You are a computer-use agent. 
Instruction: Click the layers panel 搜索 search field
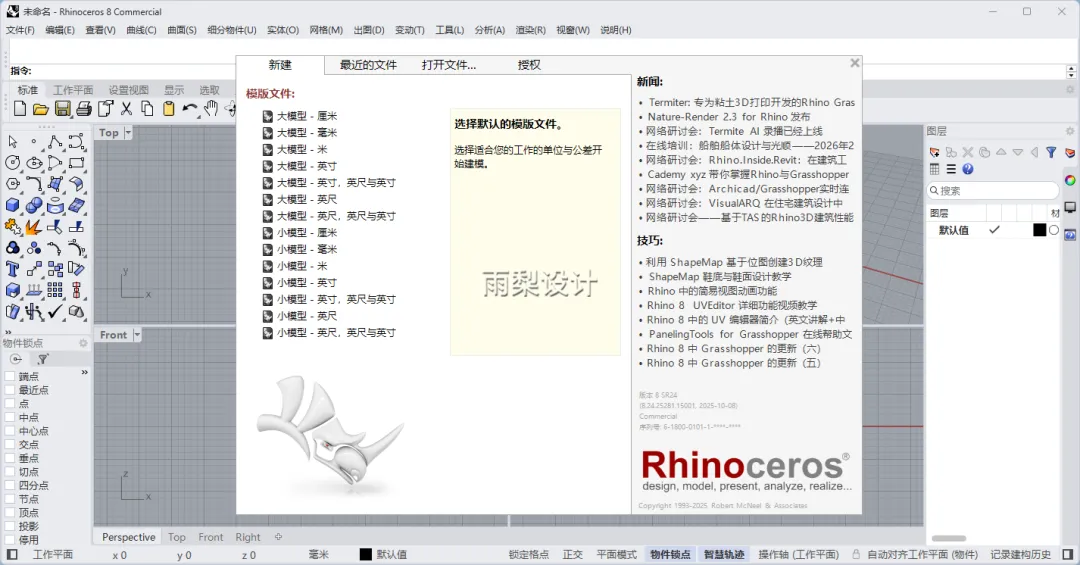(993, 190)
